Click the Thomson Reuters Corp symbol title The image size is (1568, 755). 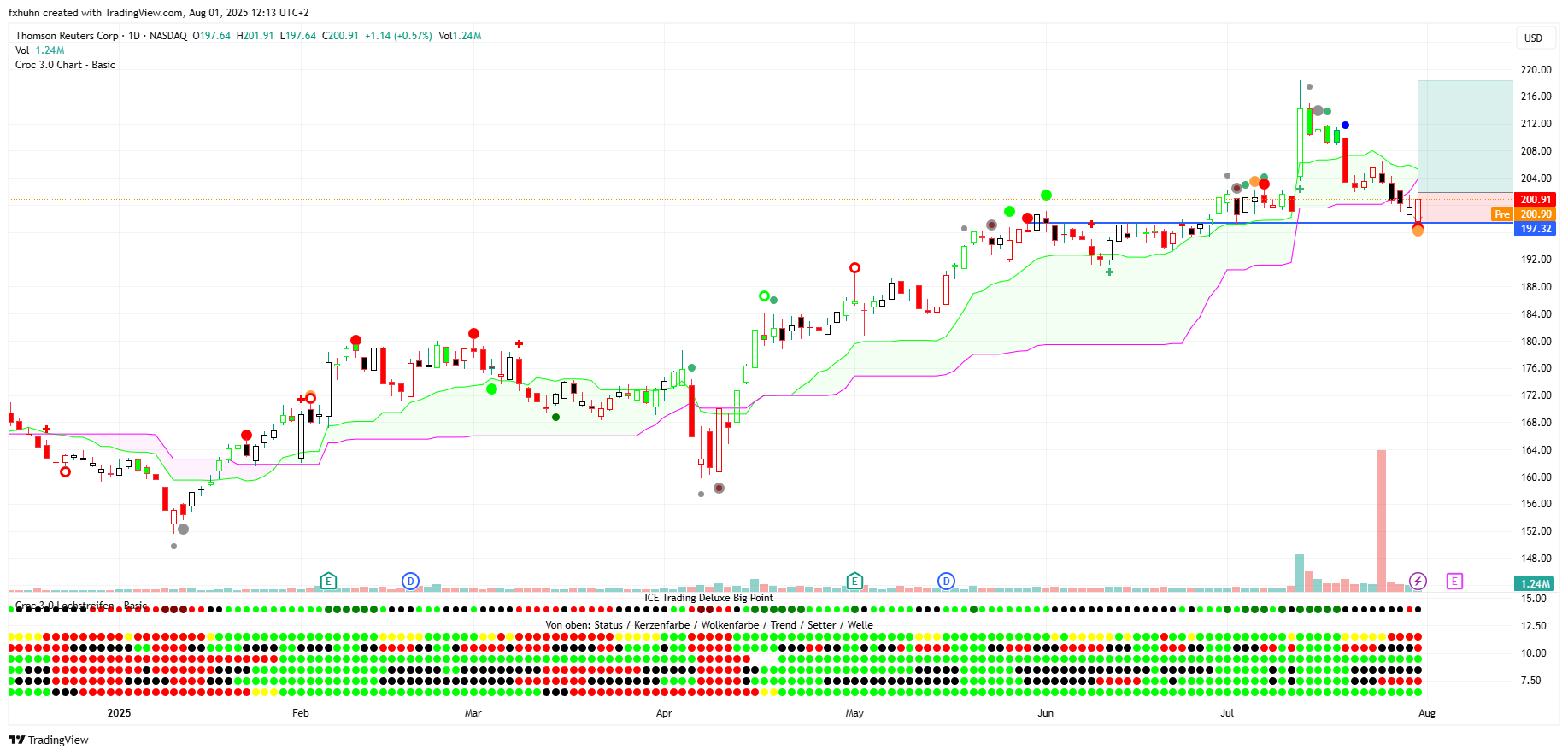[x=67, y=36]
